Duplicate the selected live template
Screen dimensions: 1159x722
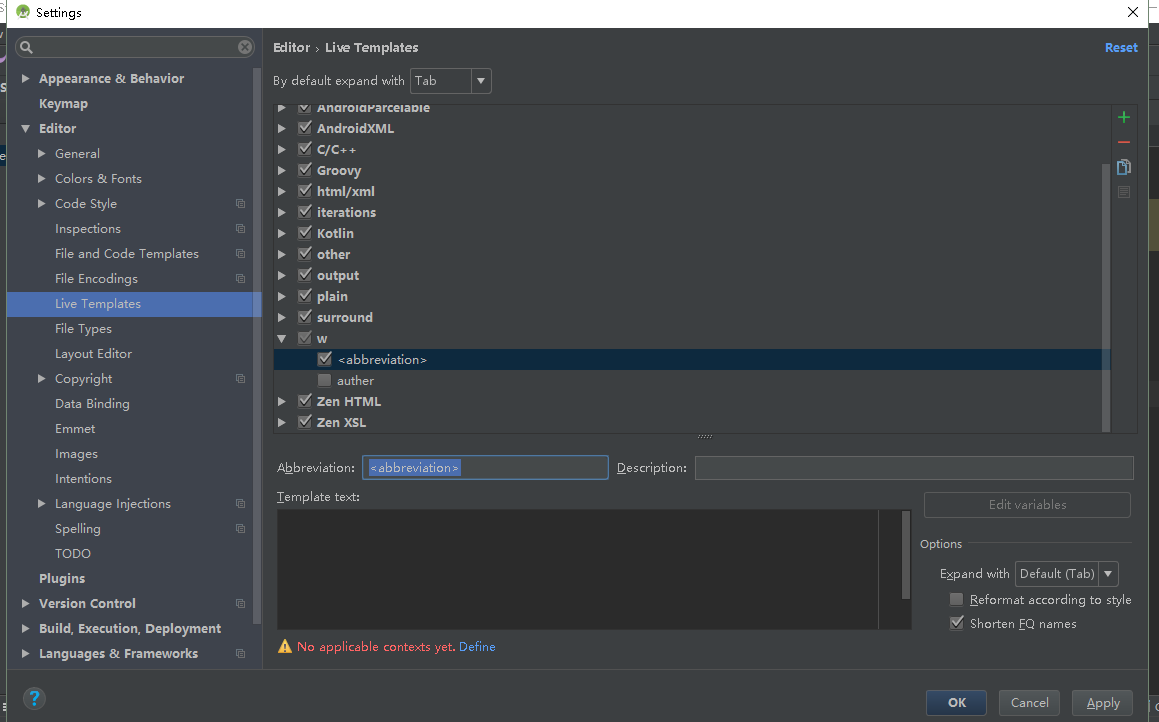click(1124, 167)
